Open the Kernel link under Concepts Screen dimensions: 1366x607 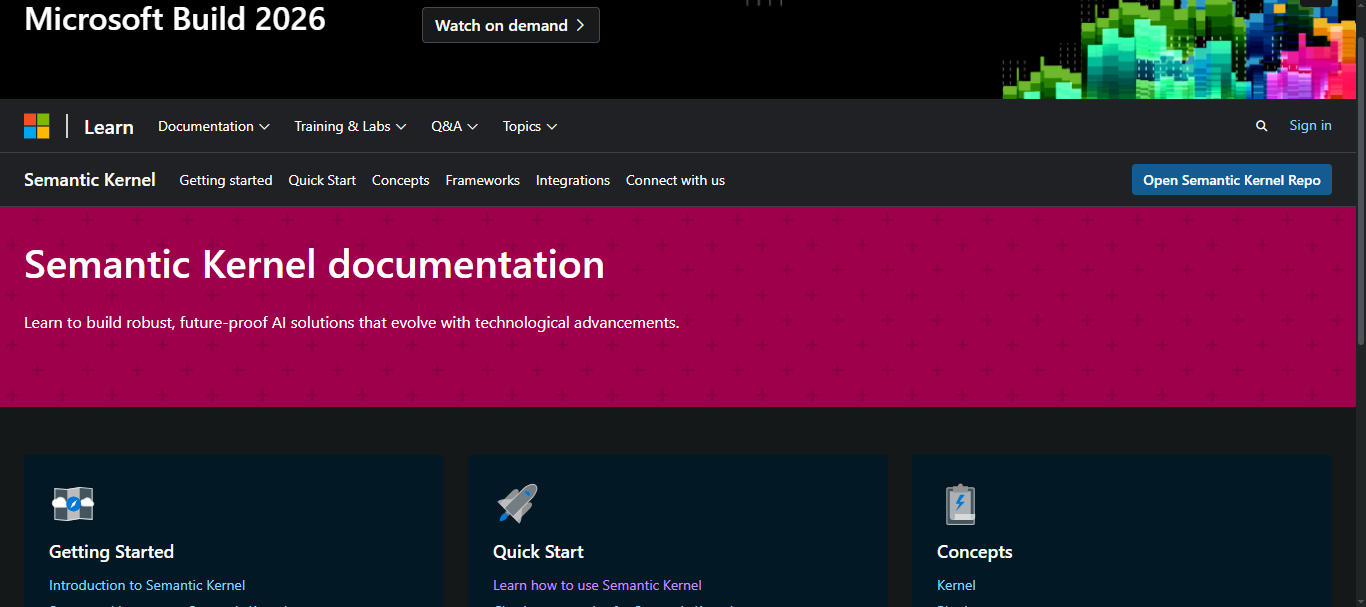pyautogui.click(x=956, y=585)
